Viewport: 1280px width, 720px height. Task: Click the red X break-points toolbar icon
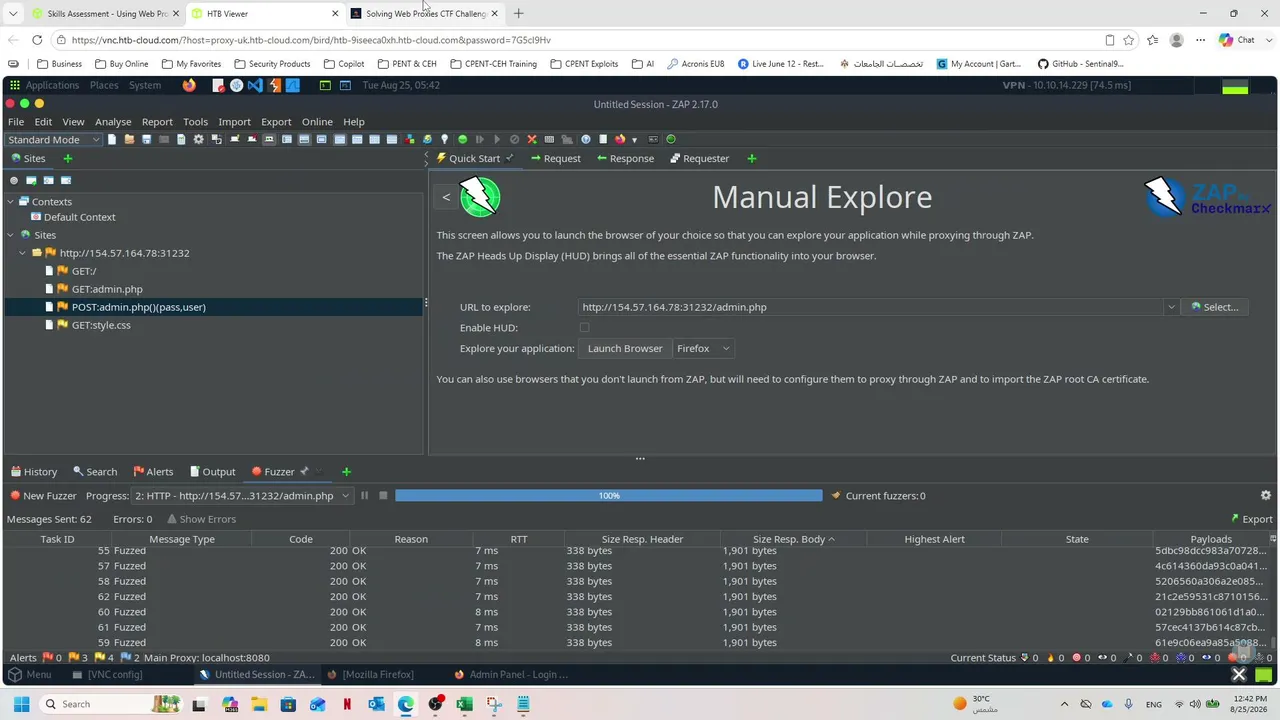532,140
